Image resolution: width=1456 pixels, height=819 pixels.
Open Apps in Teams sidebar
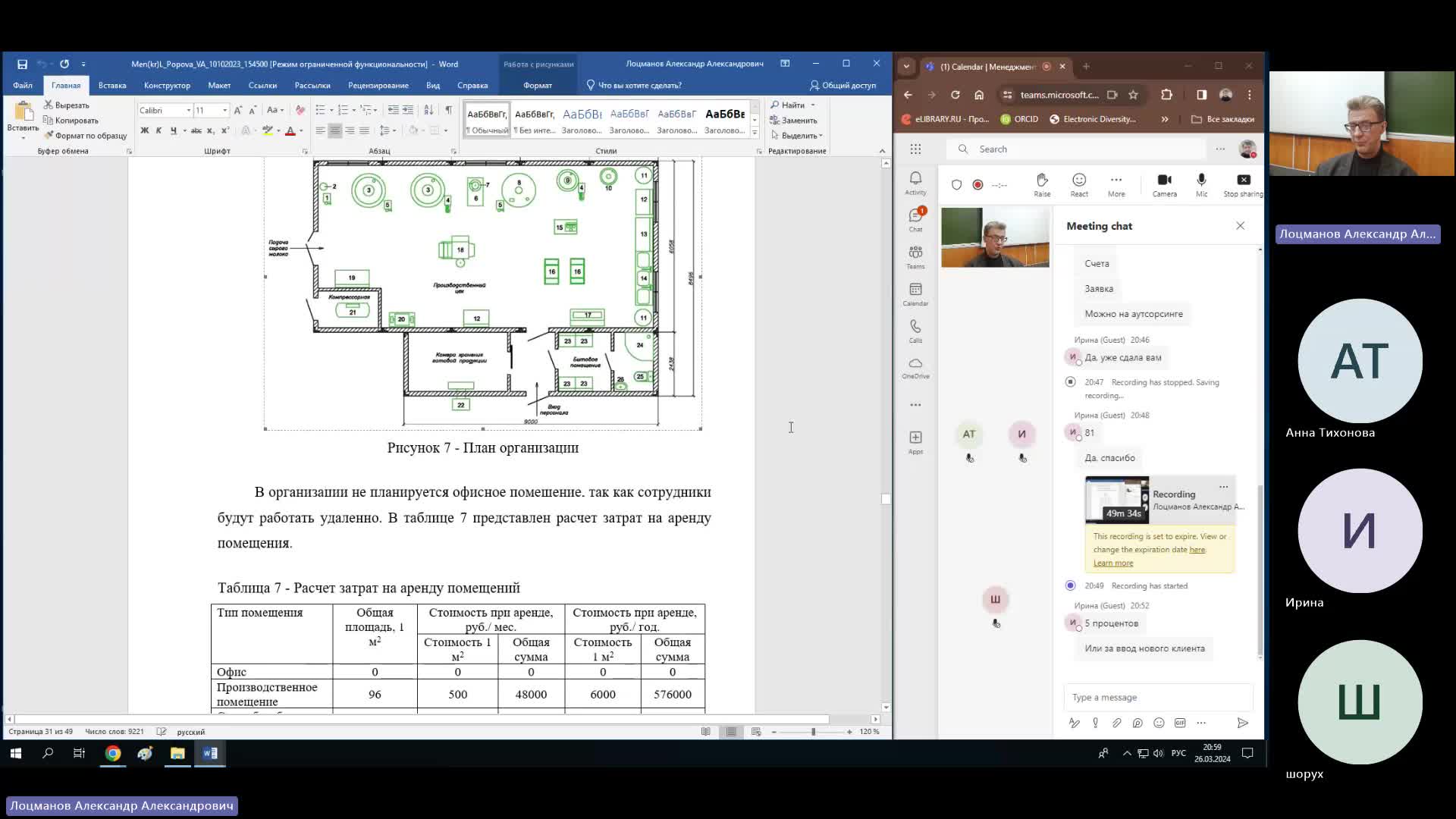click(915, 442)
